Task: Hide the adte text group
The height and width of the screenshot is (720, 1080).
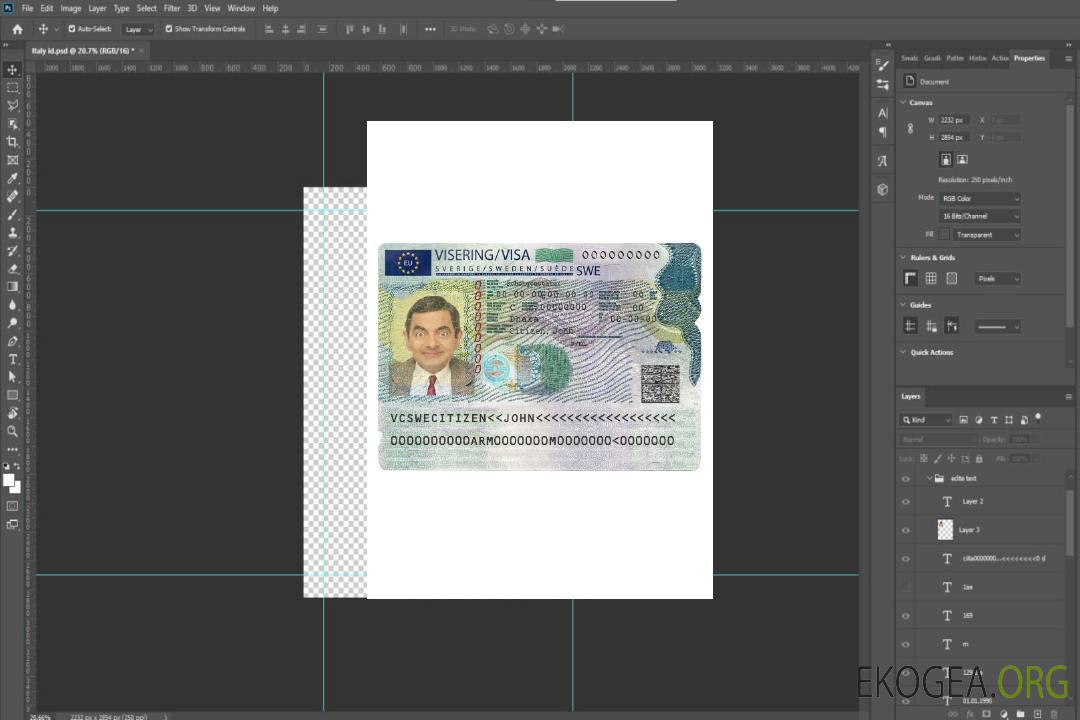Action: pos(906,478)
